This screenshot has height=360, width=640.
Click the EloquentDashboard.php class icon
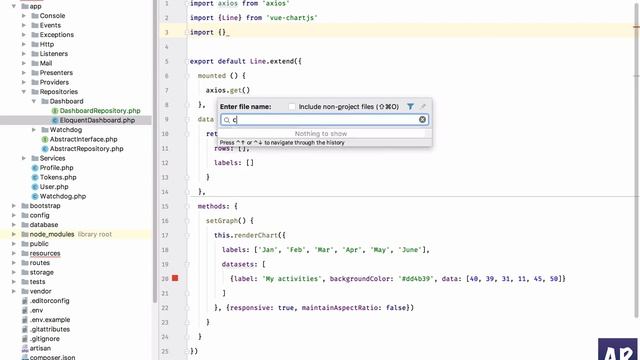click(55, 120)
